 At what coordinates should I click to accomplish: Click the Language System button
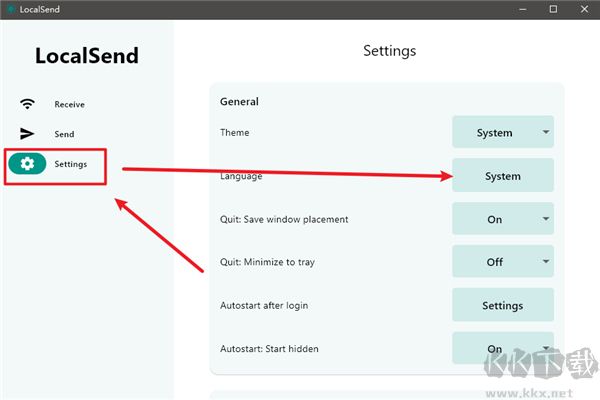[x=502, y=176]
